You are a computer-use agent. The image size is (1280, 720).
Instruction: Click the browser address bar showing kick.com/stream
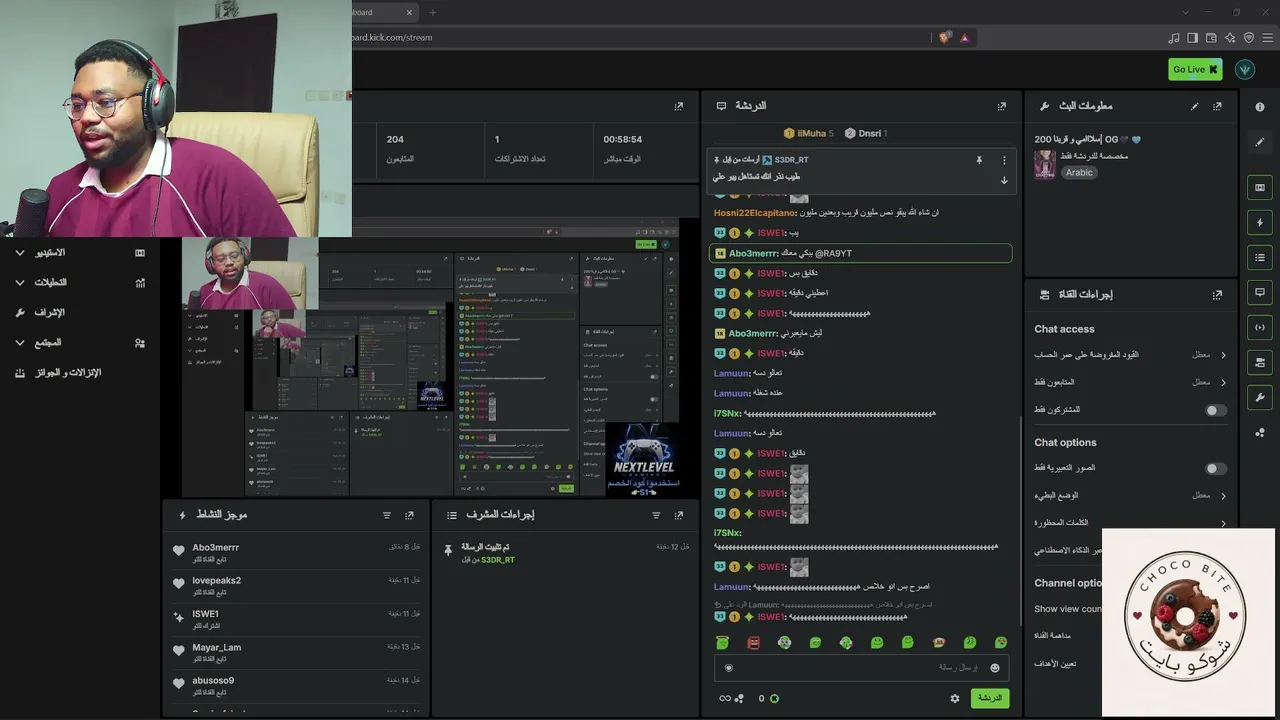(x=640, y=38)
